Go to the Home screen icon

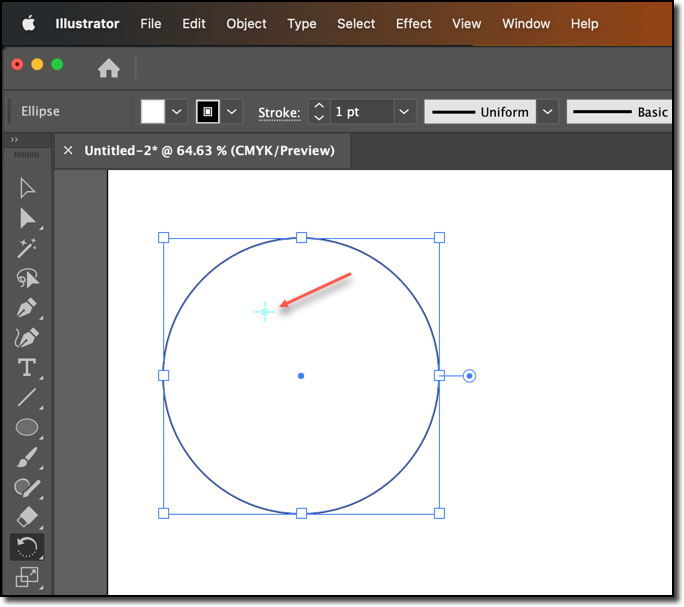(109, 68)
